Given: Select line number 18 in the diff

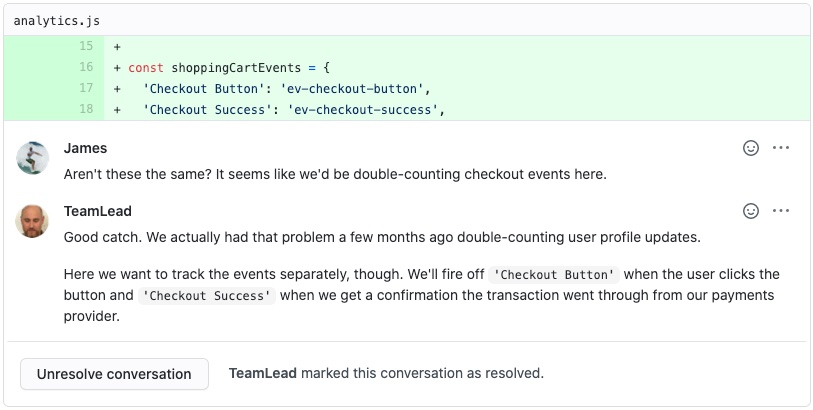Looking at the screenshot, I should click(x=86, y=109).
